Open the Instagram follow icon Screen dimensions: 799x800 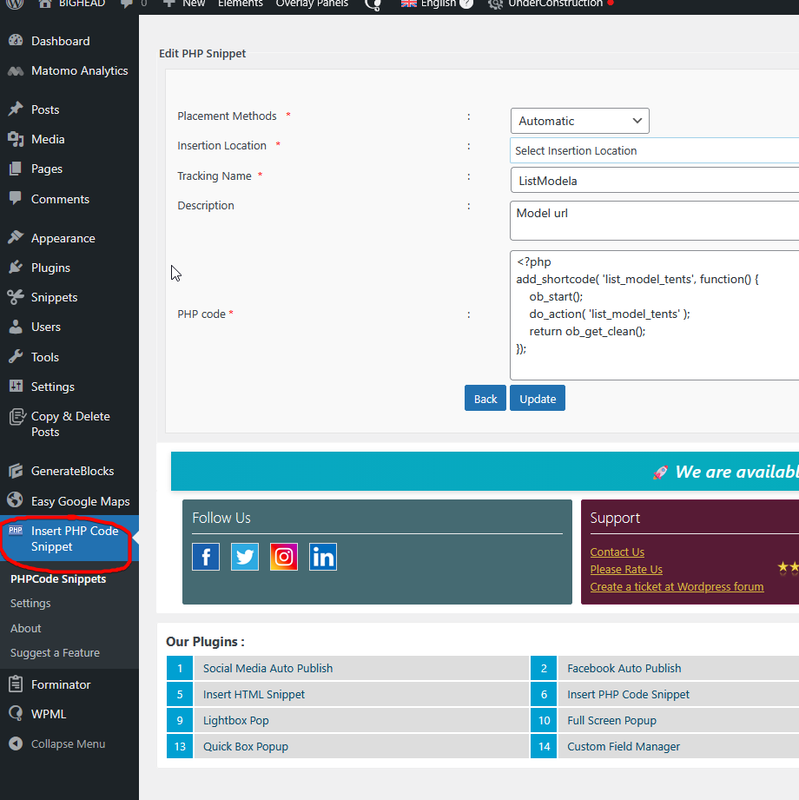click(x=284, y=557)
